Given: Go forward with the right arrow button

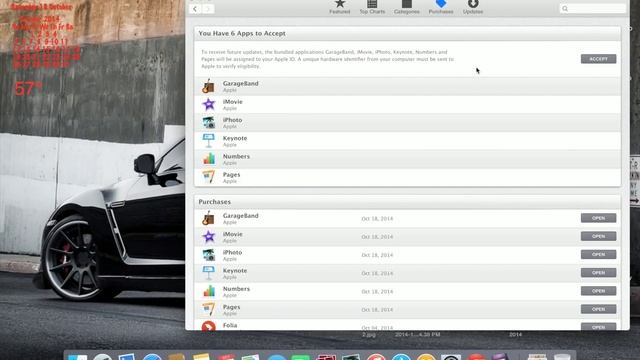Looking at the screenshot, I should click(208, 9).
